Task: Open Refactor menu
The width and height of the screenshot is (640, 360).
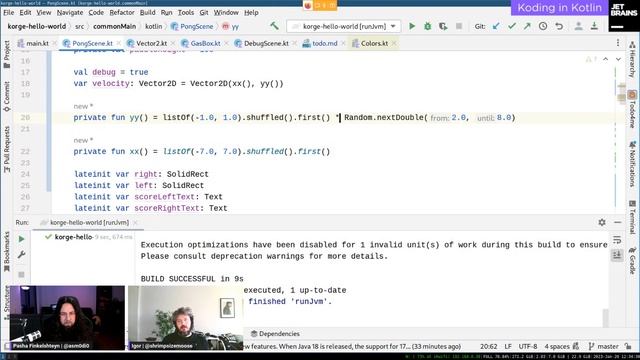Action: point(122,12)
